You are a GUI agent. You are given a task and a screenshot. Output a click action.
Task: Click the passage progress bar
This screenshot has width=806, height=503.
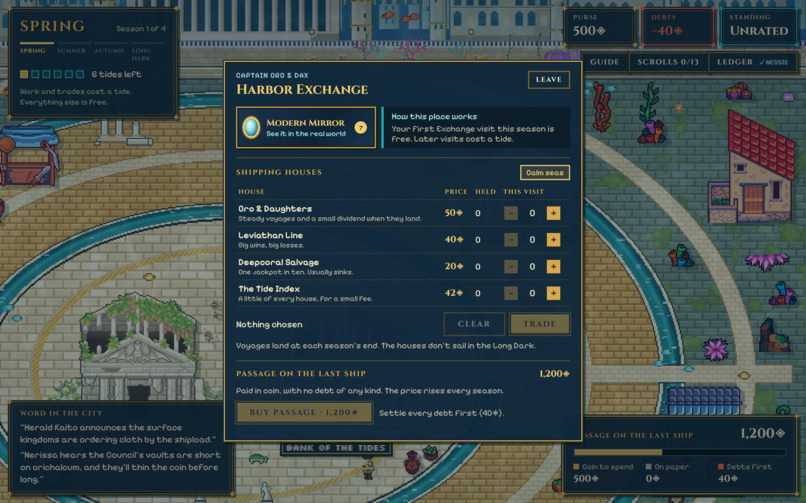[x=679, y=453]
